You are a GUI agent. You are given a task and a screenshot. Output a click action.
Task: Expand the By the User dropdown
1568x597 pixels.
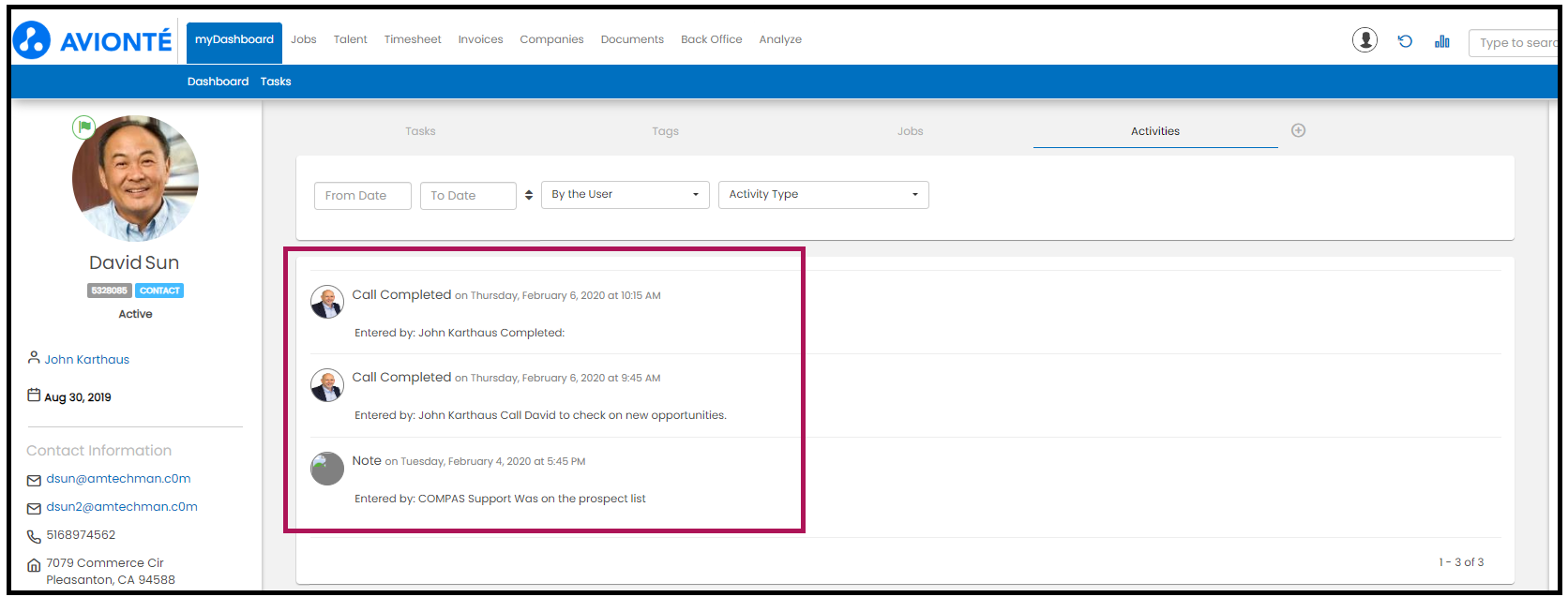point(625,195)
